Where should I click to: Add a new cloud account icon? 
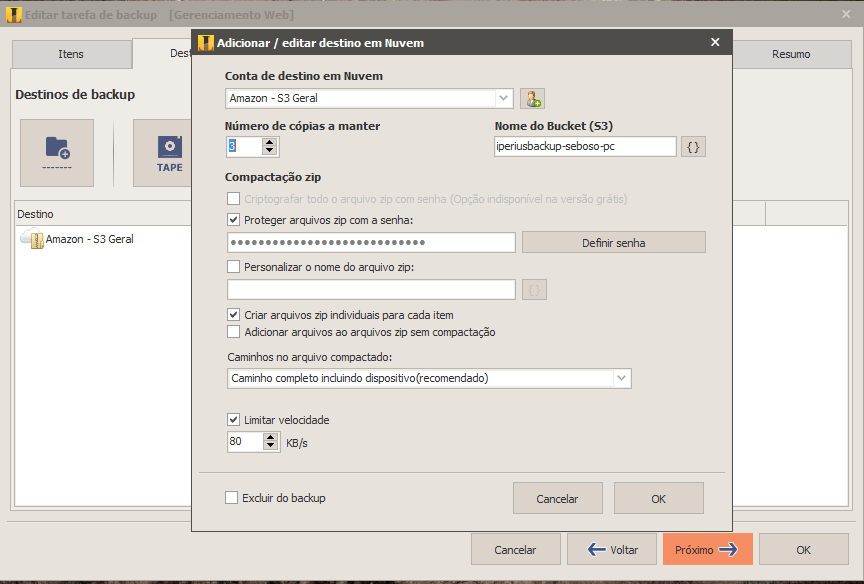tap(532, 99)
